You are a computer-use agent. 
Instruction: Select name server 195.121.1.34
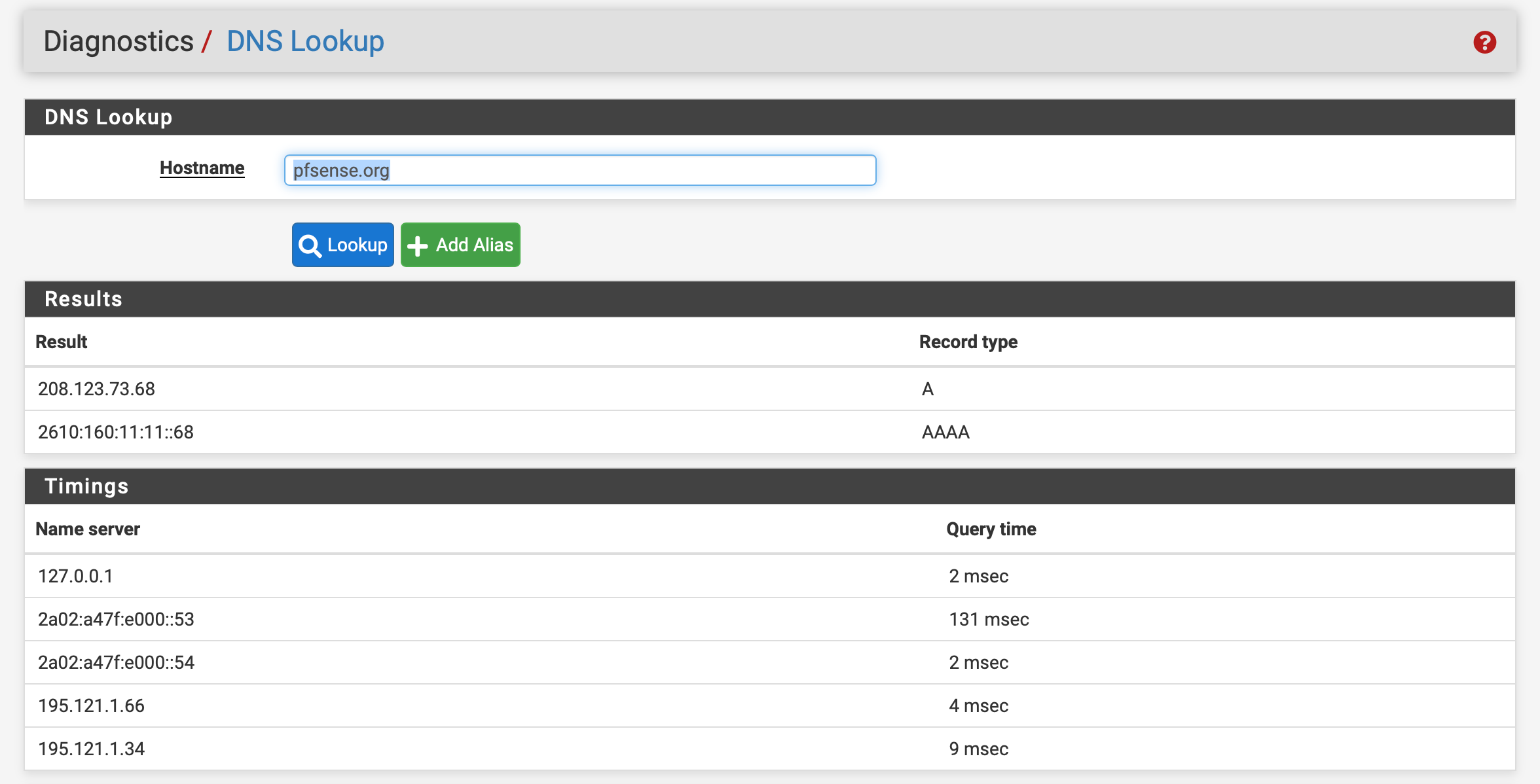[91, 749]
